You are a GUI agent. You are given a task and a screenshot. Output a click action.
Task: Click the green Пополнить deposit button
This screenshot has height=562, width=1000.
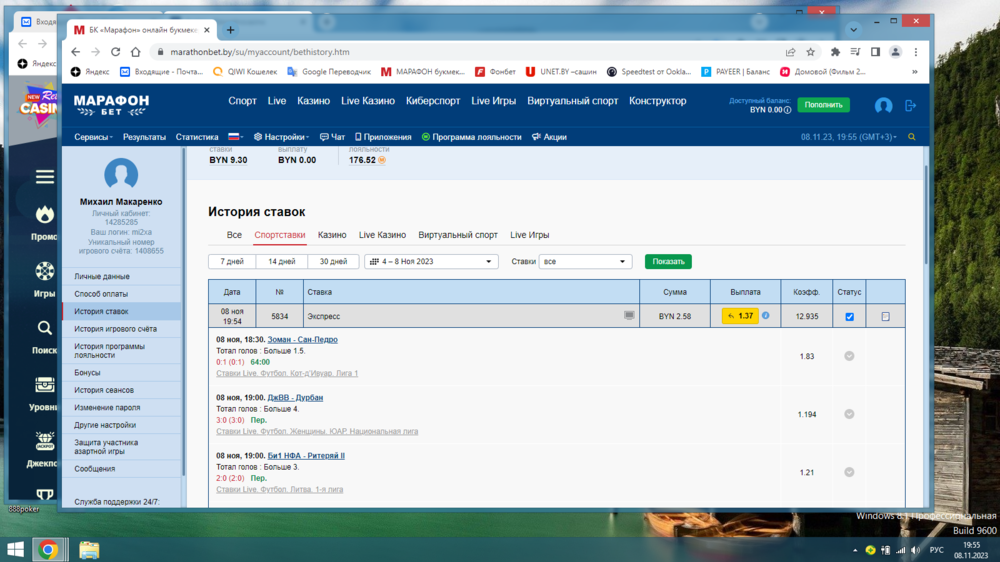[x=823, y=105]
